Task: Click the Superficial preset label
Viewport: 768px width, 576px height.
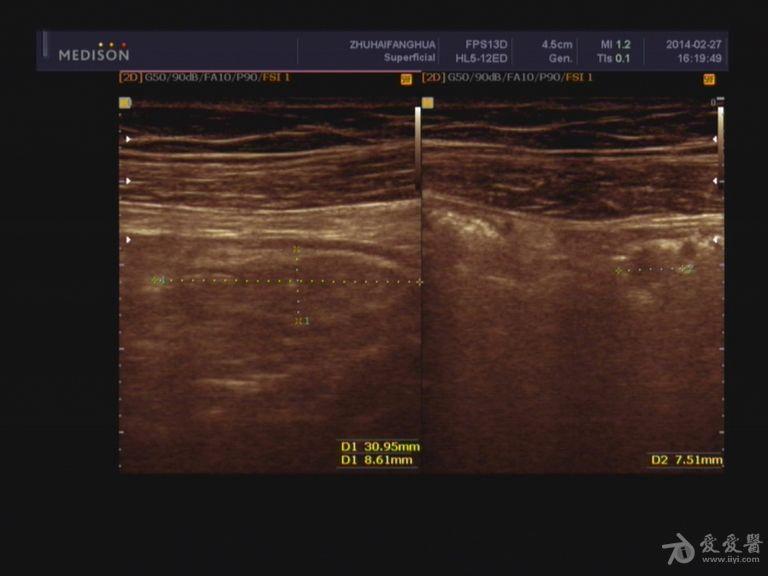Action: coord(409,59)
